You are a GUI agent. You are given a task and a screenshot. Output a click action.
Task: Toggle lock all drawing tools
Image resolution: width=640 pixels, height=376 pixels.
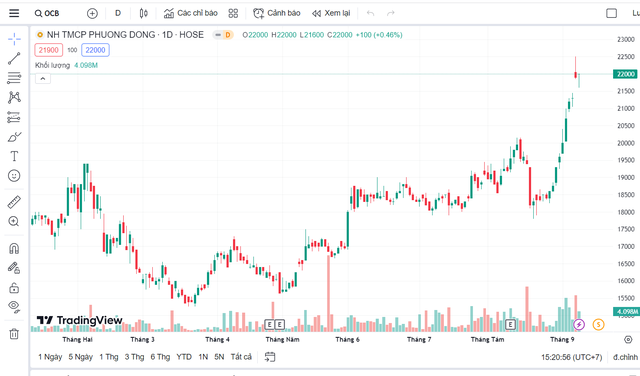click(x=14, y=288)
